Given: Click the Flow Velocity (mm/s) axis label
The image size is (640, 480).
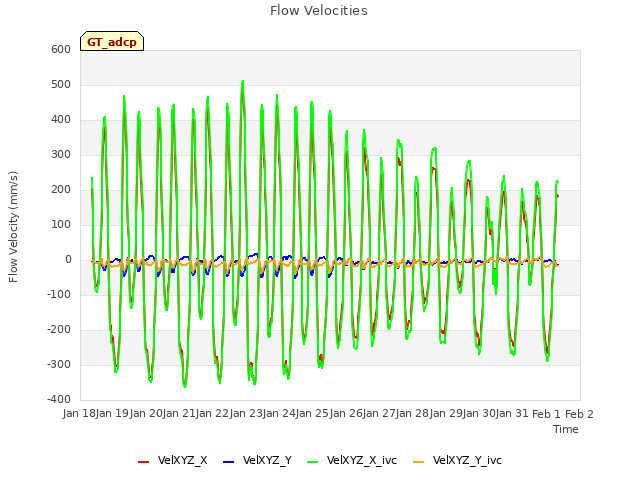Looking at the screenshot, I should click(13, 227).
